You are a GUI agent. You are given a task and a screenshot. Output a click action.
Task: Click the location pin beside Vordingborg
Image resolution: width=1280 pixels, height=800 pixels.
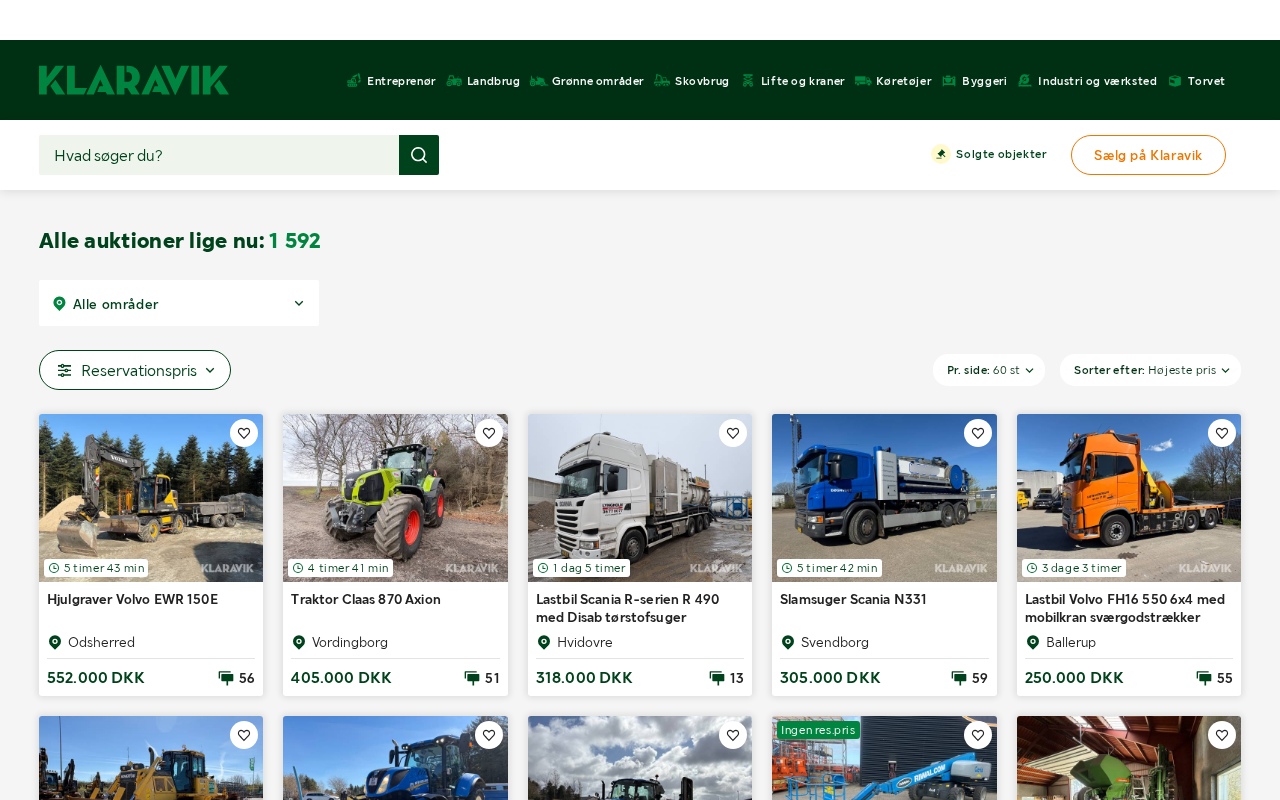(299, 642)
